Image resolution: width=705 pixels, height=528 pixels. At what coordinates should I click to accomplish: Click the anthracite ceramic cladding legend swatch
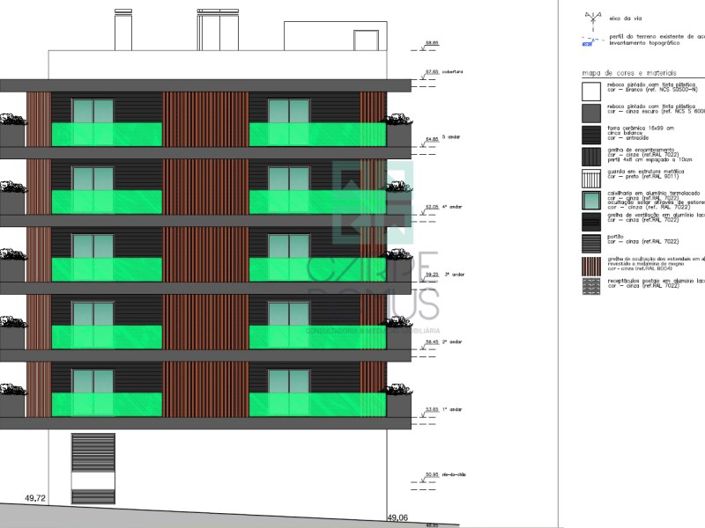pyautogui.click(x=591, y=135)
